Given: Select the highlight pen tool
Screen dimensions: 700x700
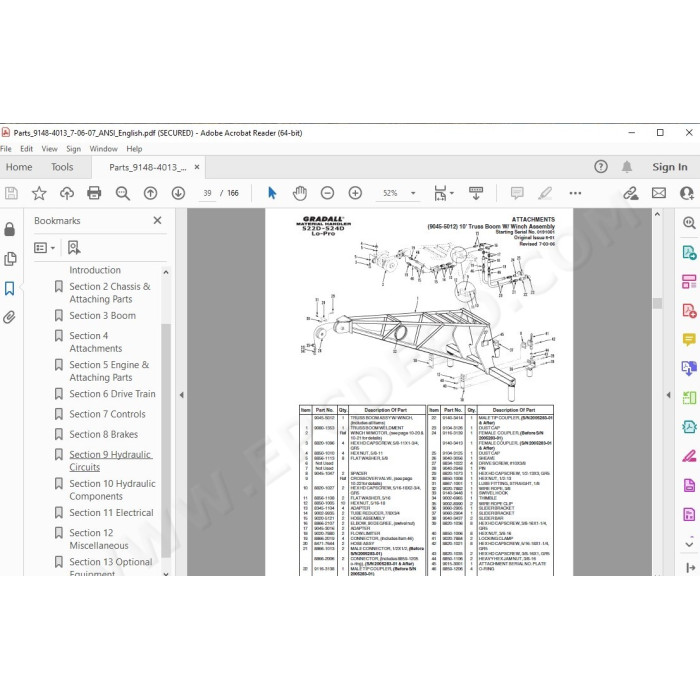Looking at the screenshot, I should (545, 193).
